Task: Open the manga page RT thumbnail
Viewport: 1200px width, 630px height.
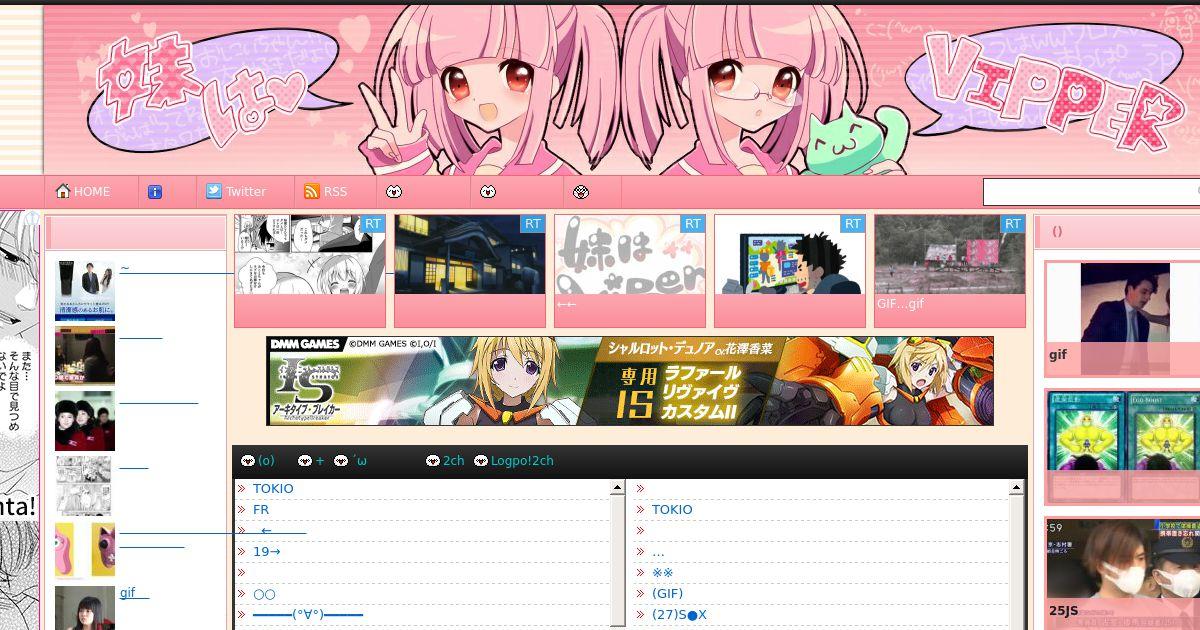Action: click(310, 255)
